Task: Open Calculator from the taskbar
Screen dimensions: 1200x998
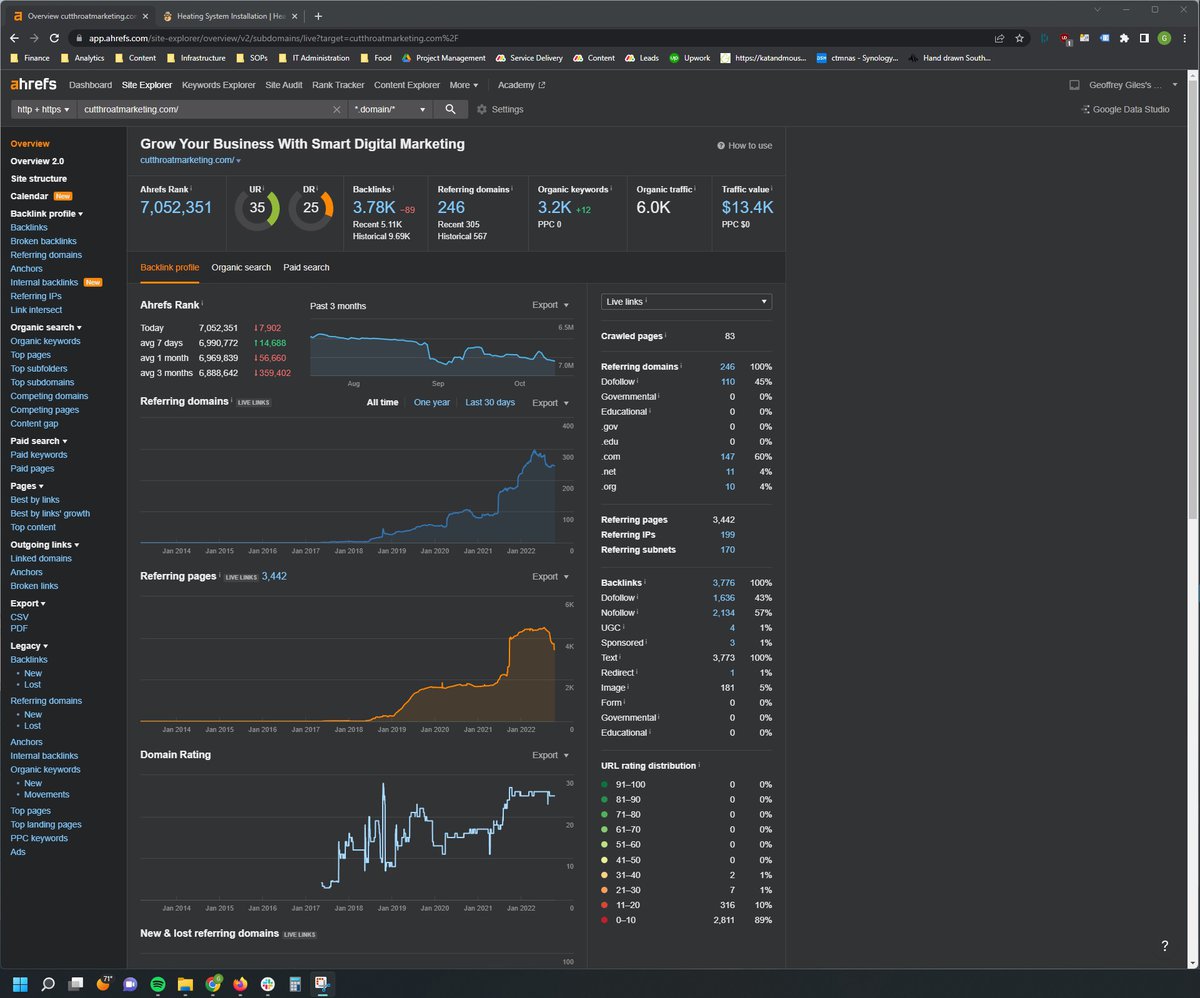Action: point(295,984)
